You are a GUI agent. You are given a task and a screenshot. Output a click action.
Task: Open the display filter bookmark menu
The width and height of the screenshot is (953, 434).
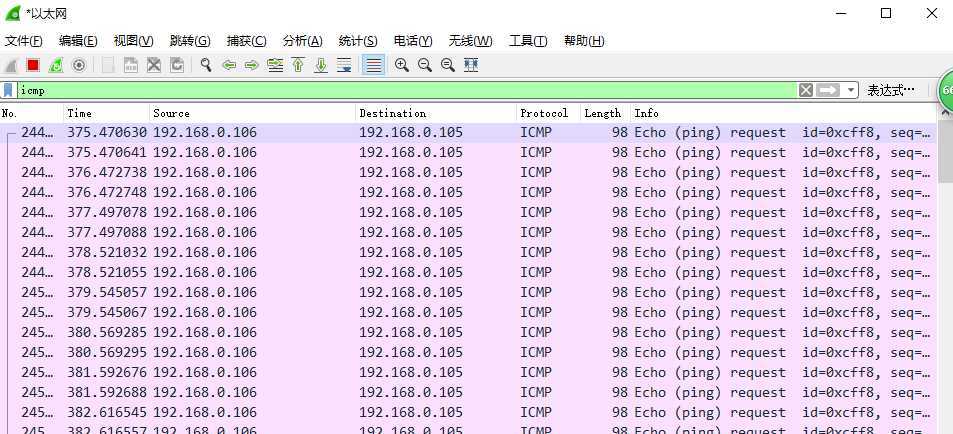click(9, 91)
